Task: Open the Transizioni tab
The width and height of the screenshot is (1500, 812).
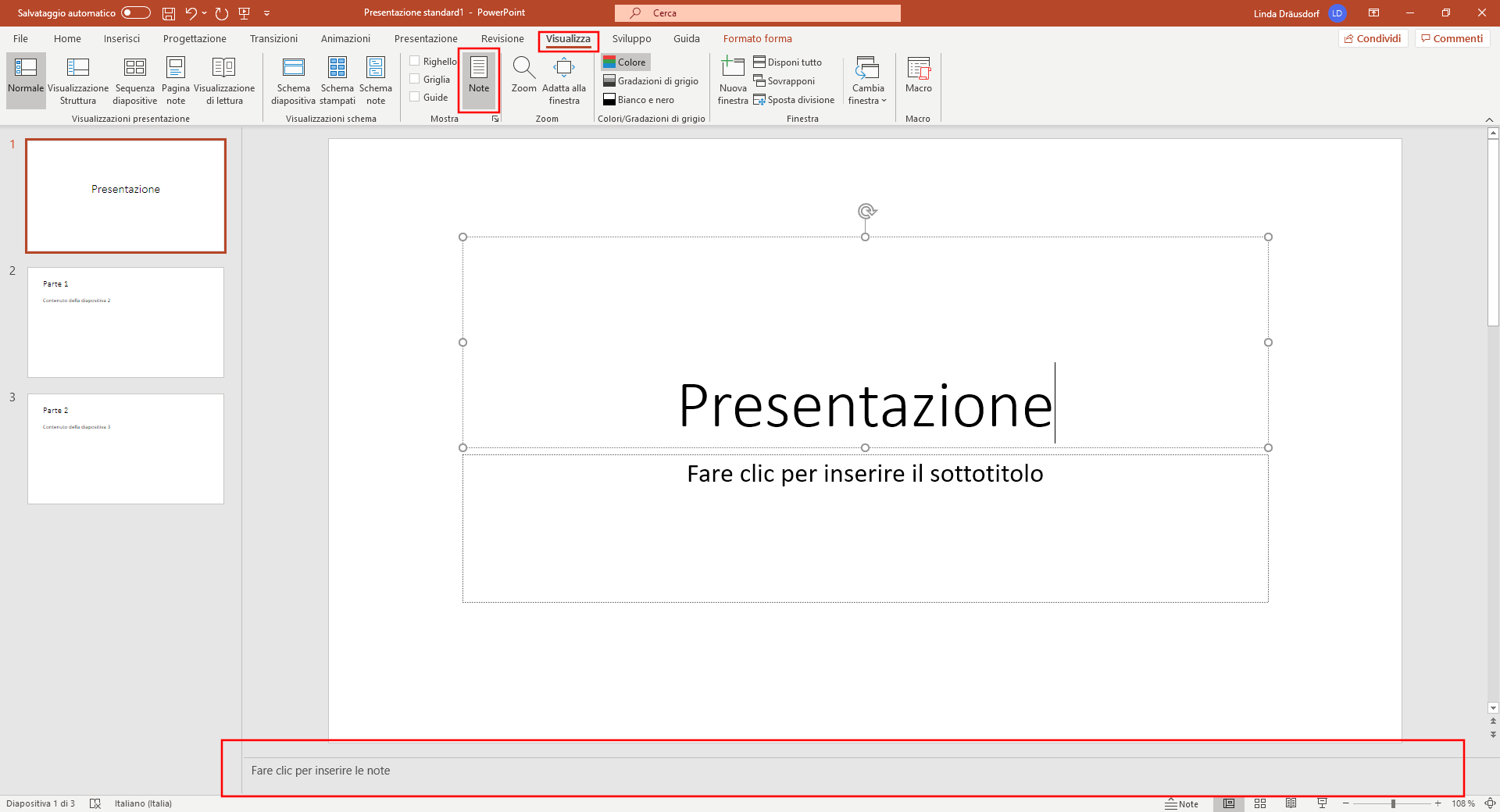Action: pos(273,38)
